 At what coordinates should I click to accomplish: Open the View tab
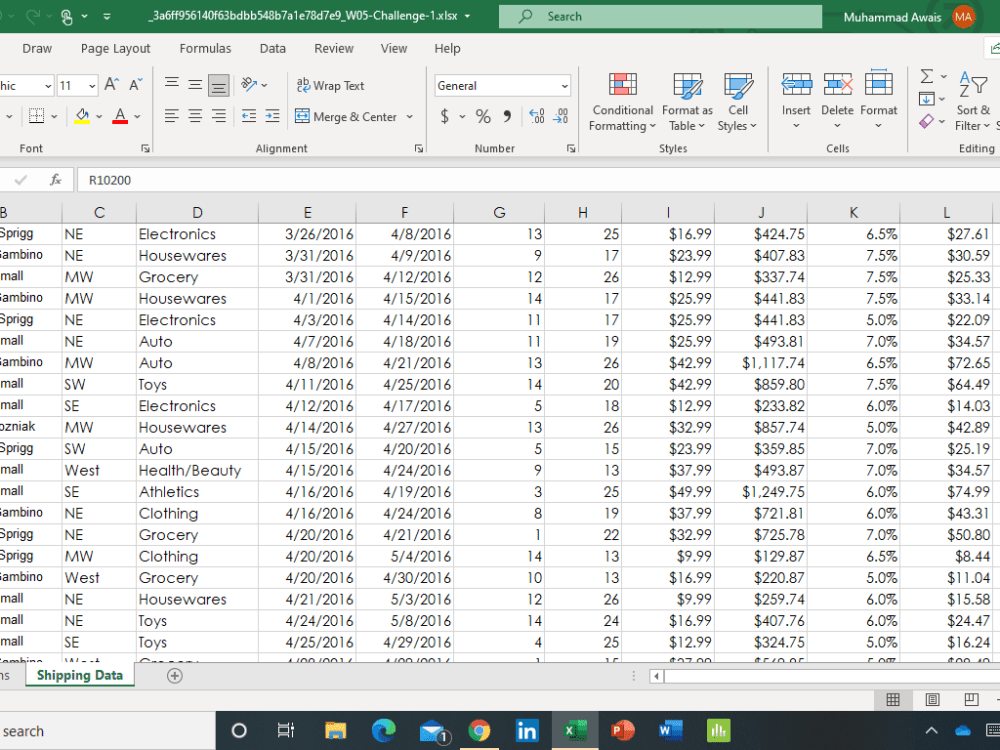(x=393, y=48)
